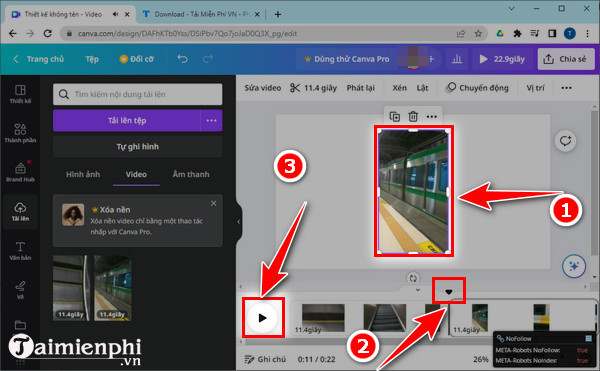Switch to the Hình ảnh tab
The width and height of the screenshot is (600, 371).
[83, 174]
